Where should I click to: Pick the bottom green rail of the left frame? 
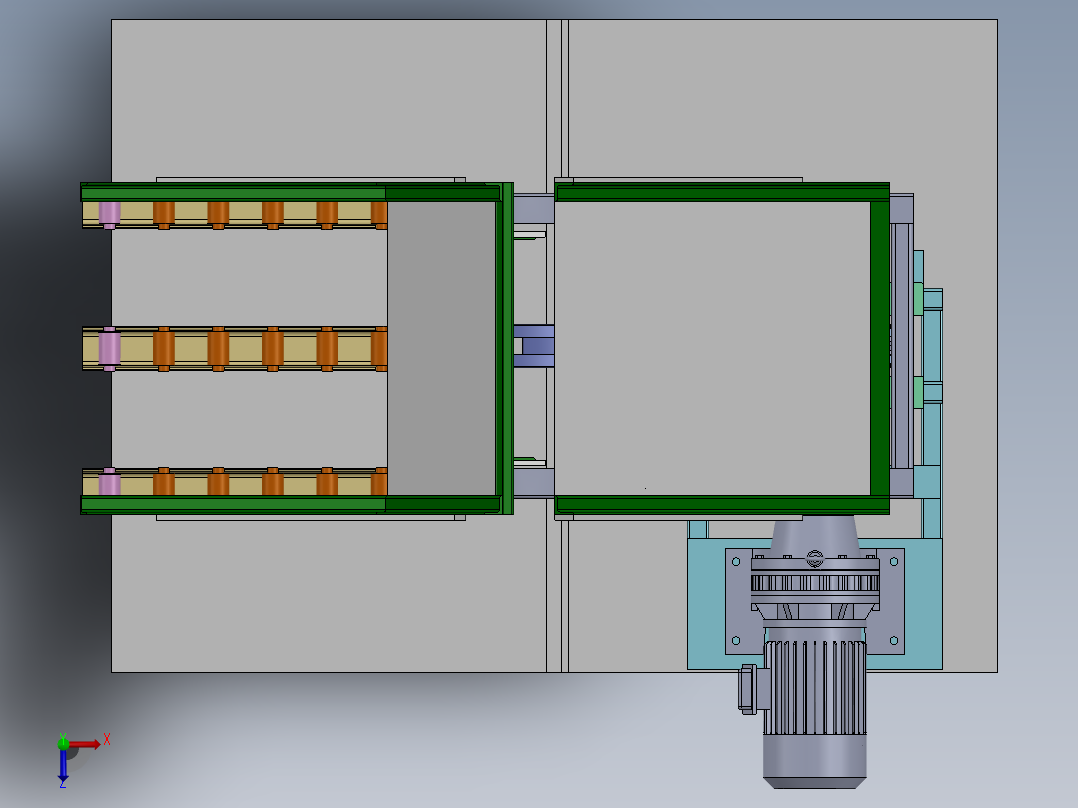(x=289, y=504)
